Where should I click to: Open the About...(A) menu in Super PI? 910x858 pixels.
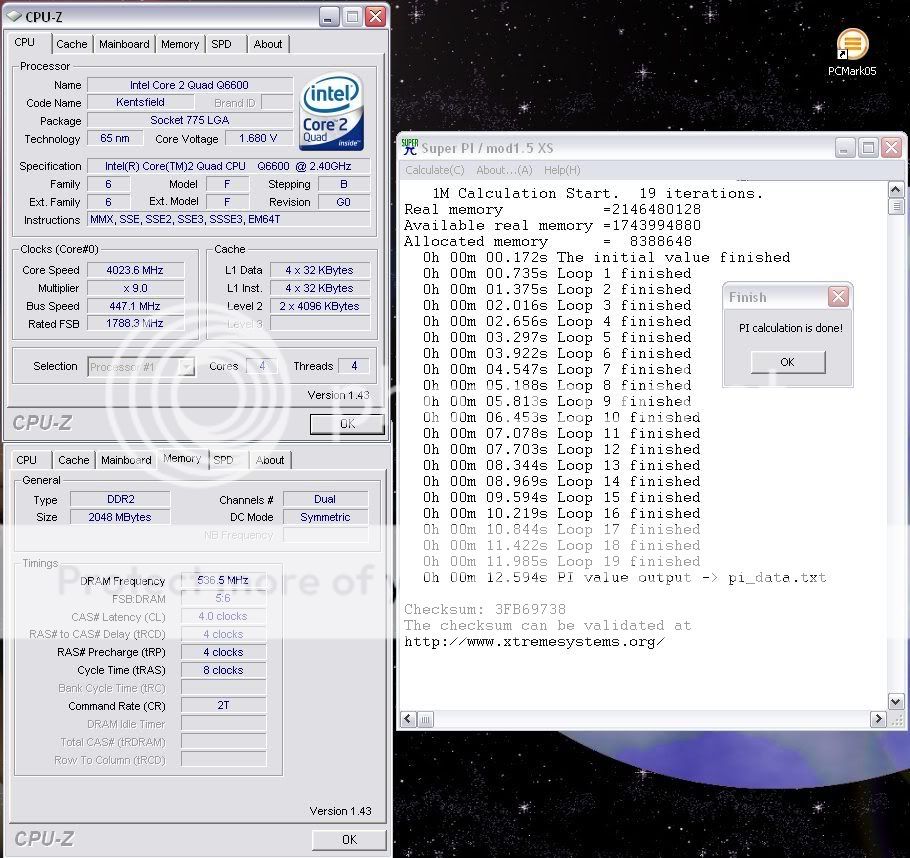coord(504,170)
